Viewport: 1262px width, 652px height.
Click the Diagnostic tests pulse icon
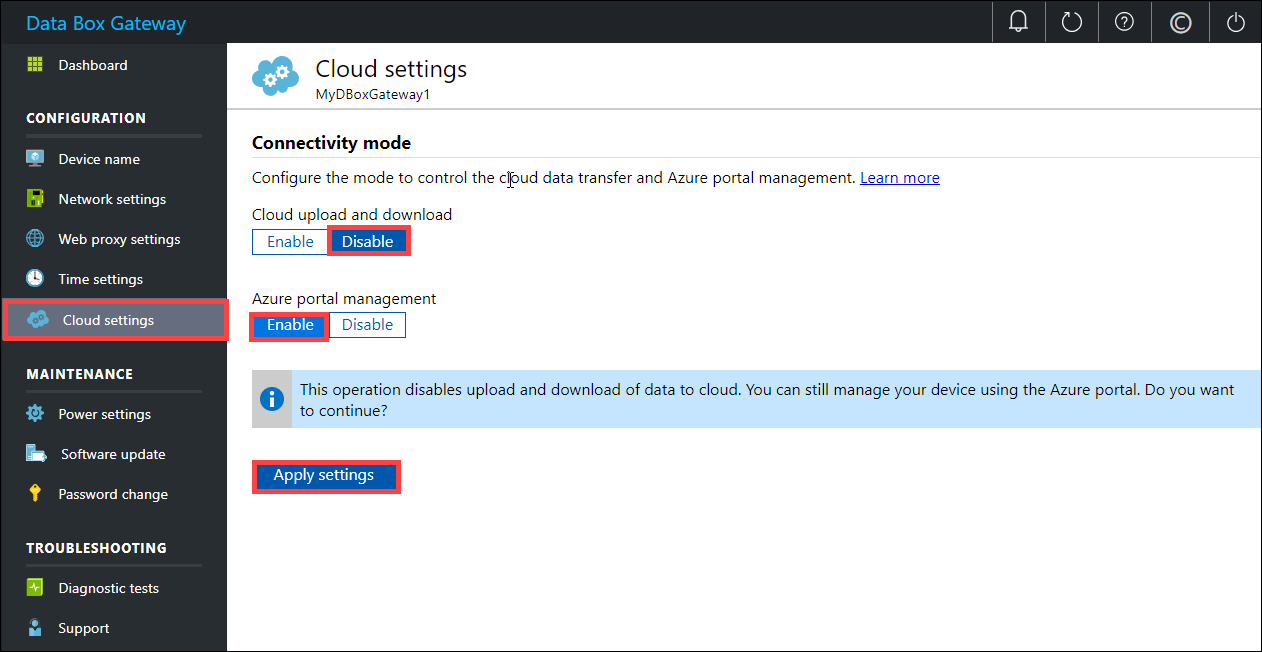pos(35,588)
